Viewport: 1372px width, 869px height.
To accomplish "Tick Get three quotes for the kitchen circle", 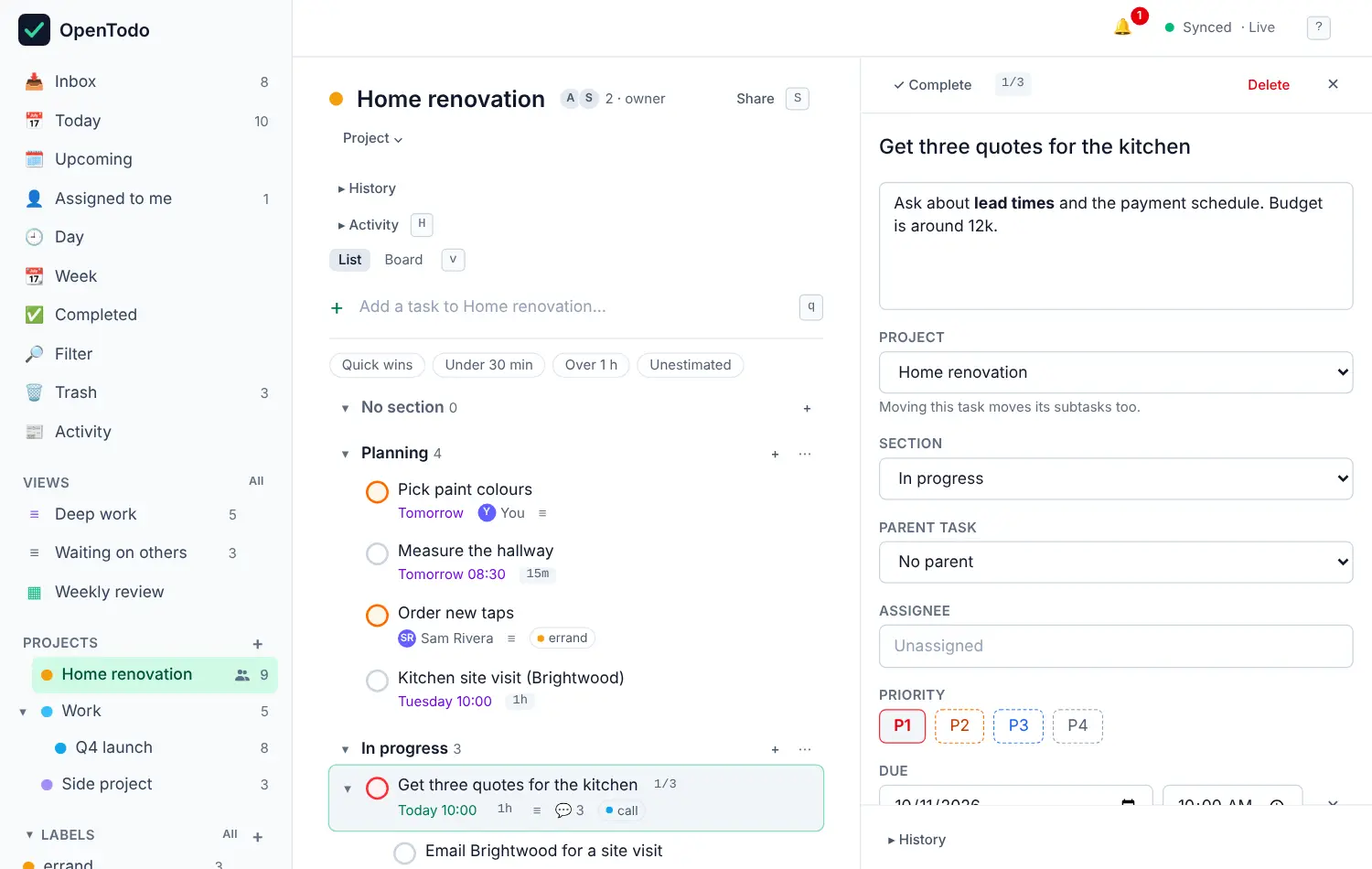I will 377,788.
